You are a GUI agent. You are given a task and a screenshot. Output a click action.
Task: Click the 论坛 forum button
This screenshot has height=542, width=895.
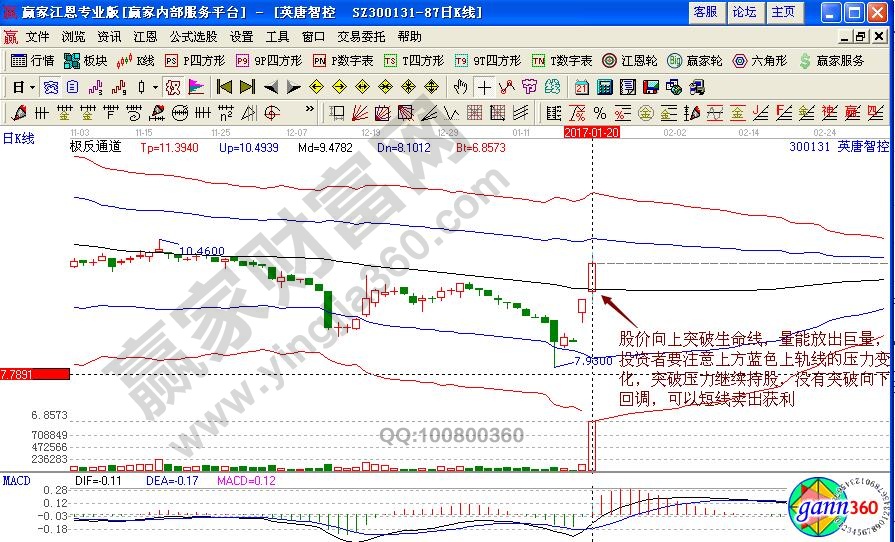click(744, 12)
